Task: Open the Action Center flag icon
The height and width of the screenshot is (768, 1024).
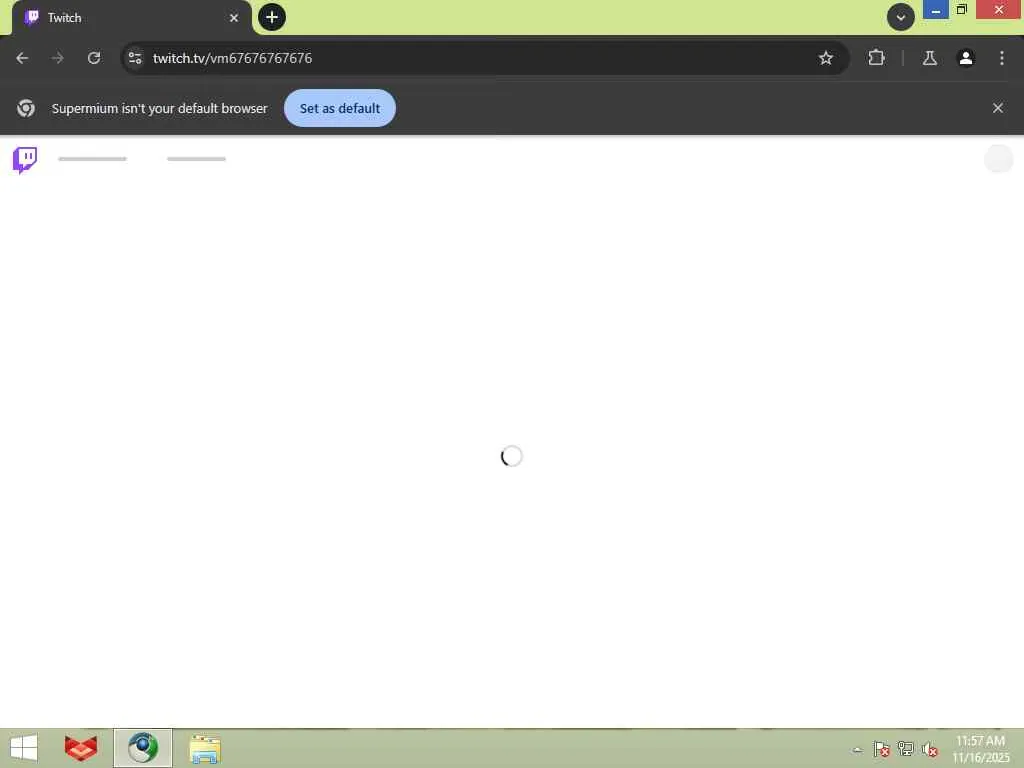Action: point(882,750)
